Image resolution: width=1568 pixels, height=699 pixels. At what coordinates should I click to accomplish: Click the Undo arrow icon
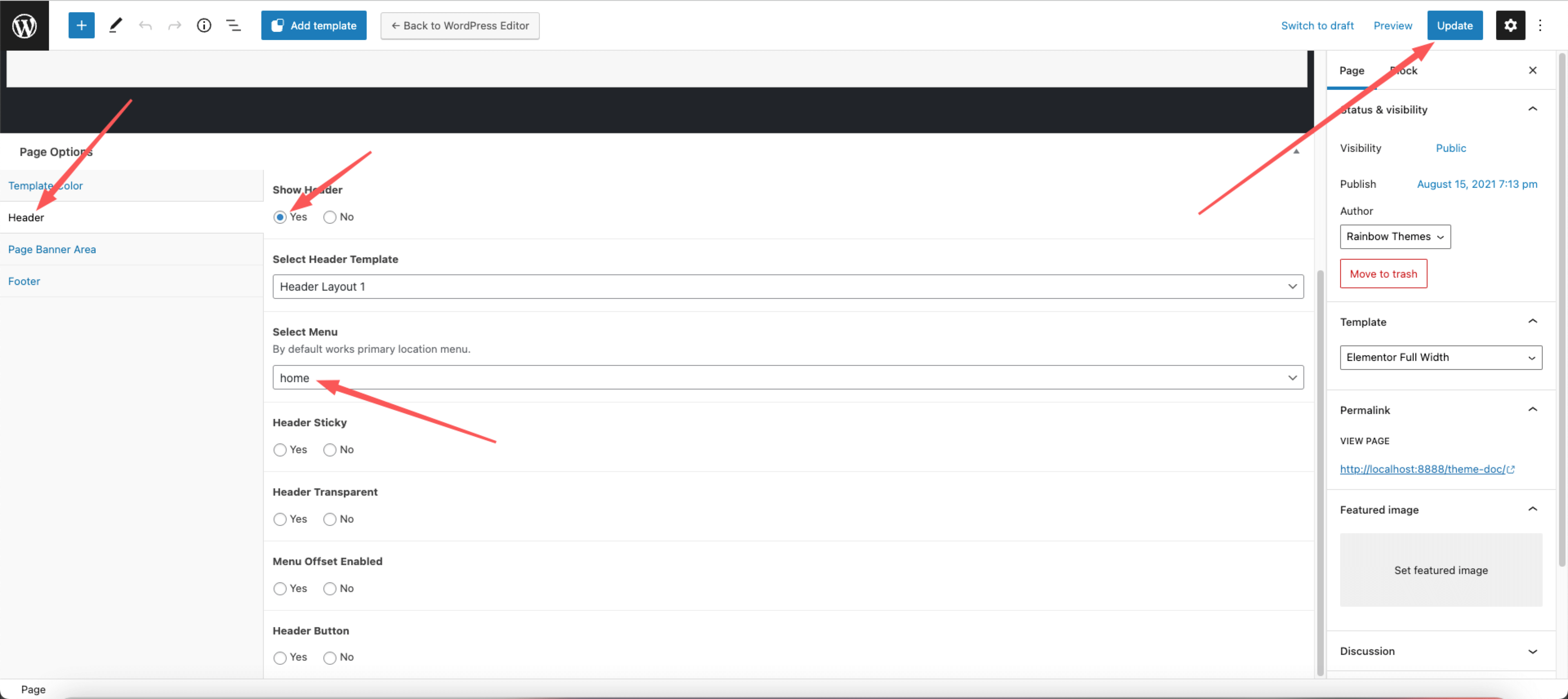(x=145, y=25)
